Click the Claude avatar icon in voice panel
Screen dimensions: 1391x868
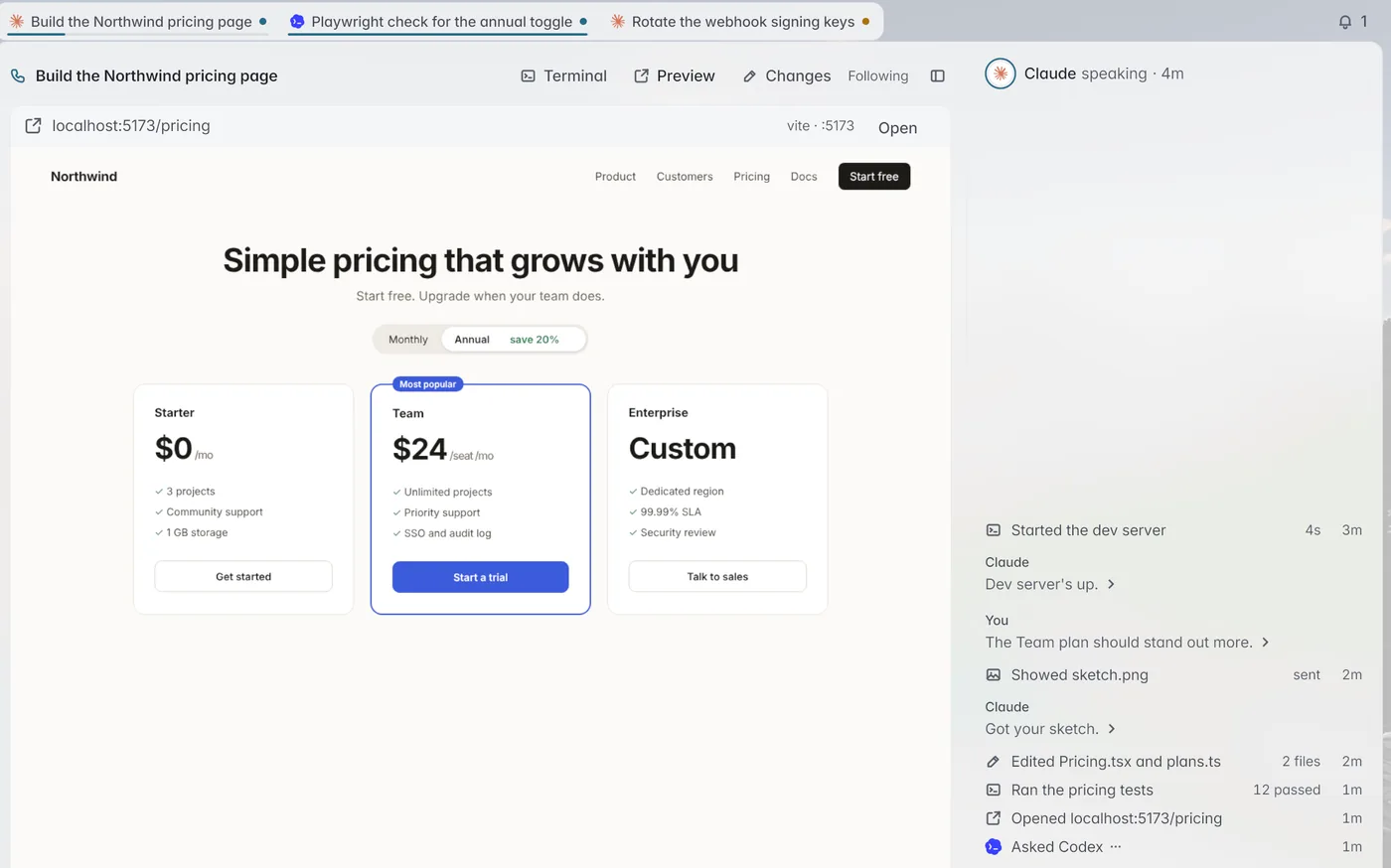coord(1000,73)
